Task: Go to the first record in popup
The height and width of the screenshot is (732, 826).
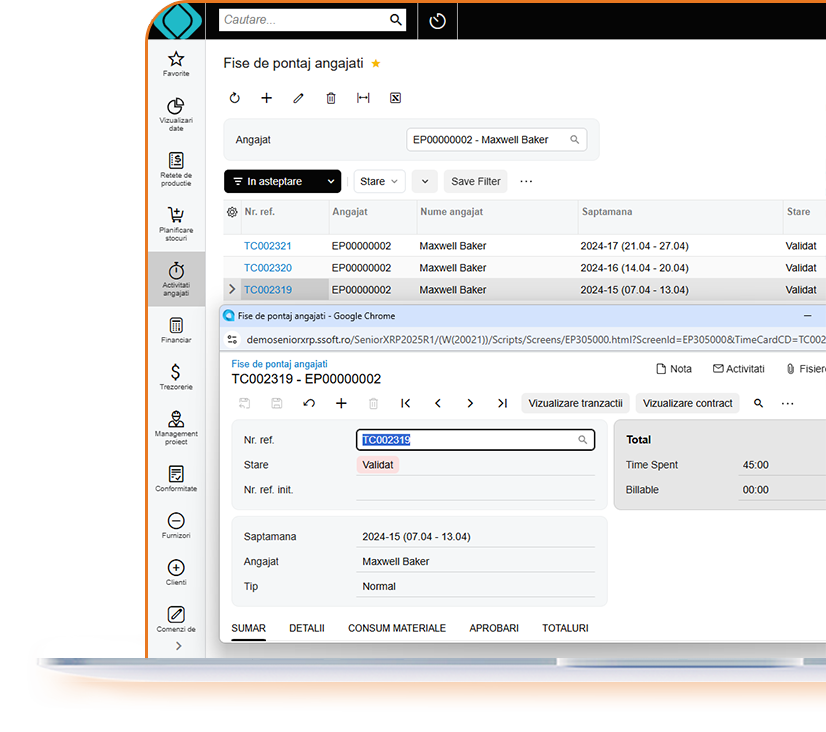Action: coord(405,403)
